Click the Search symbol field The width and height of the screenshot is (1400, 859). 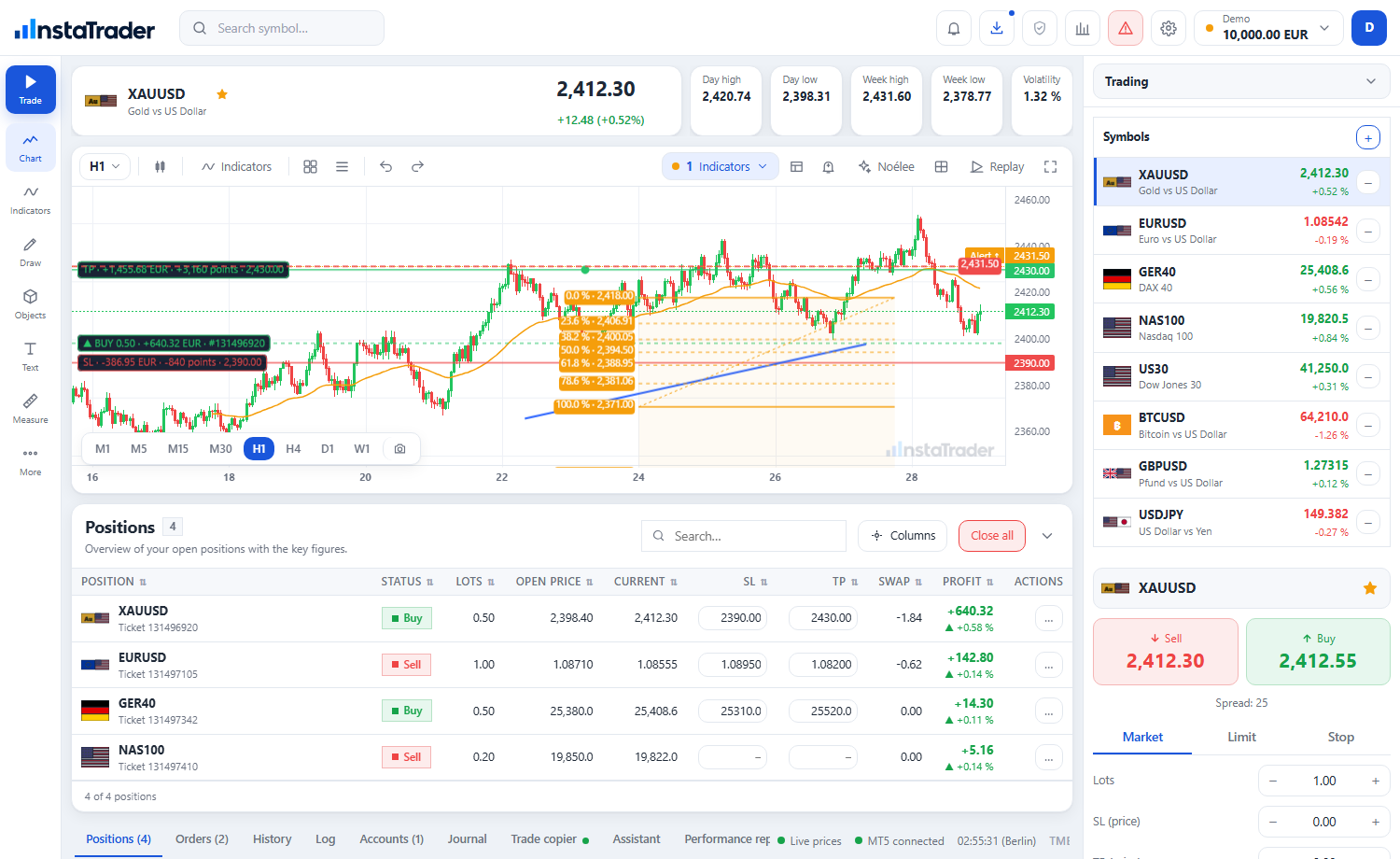[x=282, y=28]
